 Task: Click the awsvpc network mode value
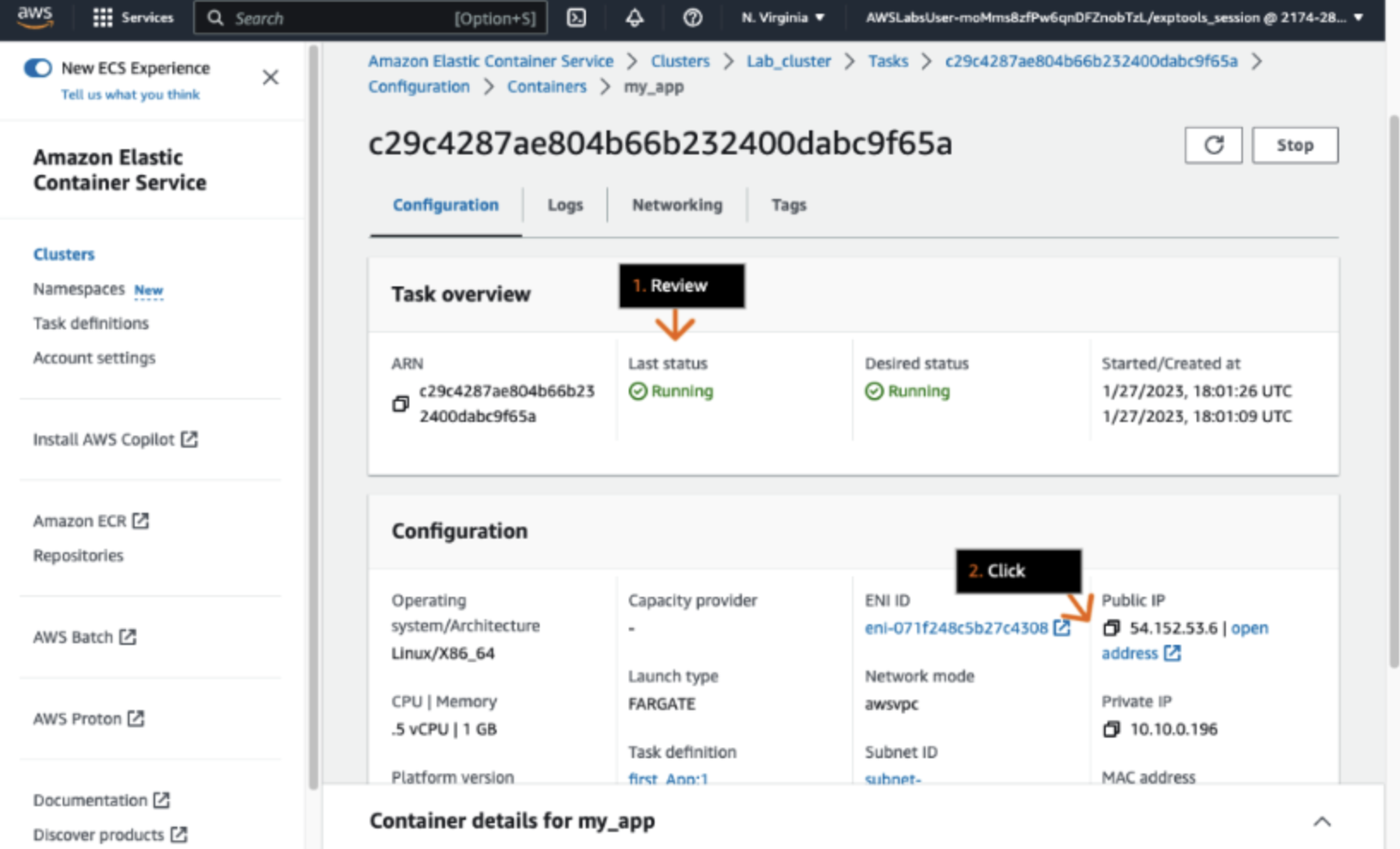click(x=891, y=703)
